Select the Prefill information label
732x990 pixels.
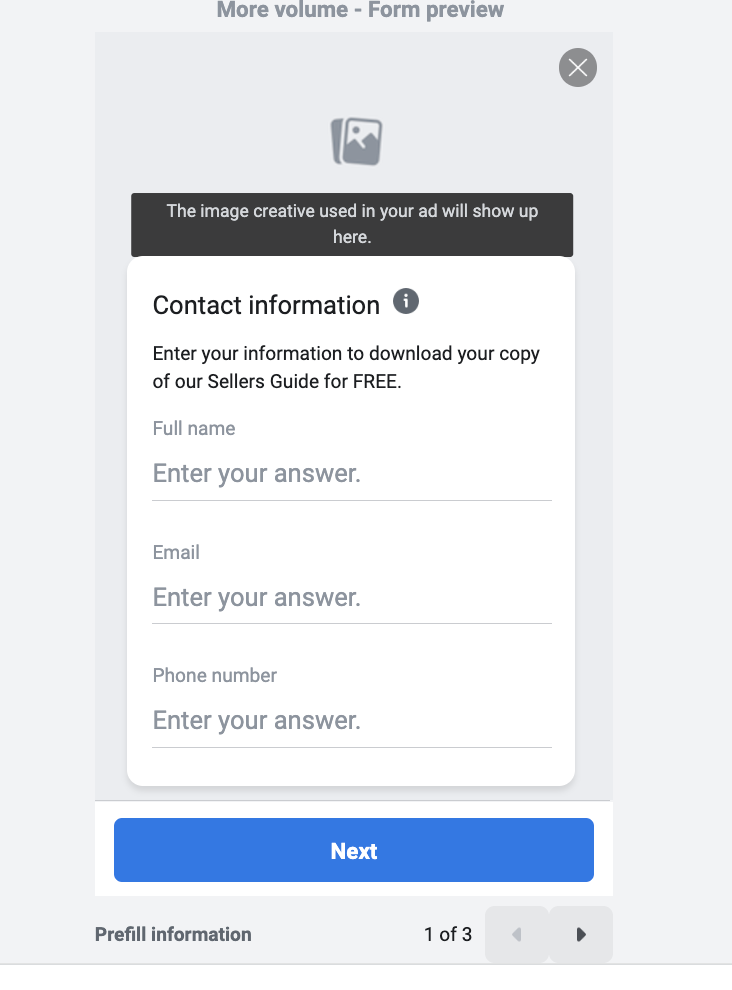[173, 934]
